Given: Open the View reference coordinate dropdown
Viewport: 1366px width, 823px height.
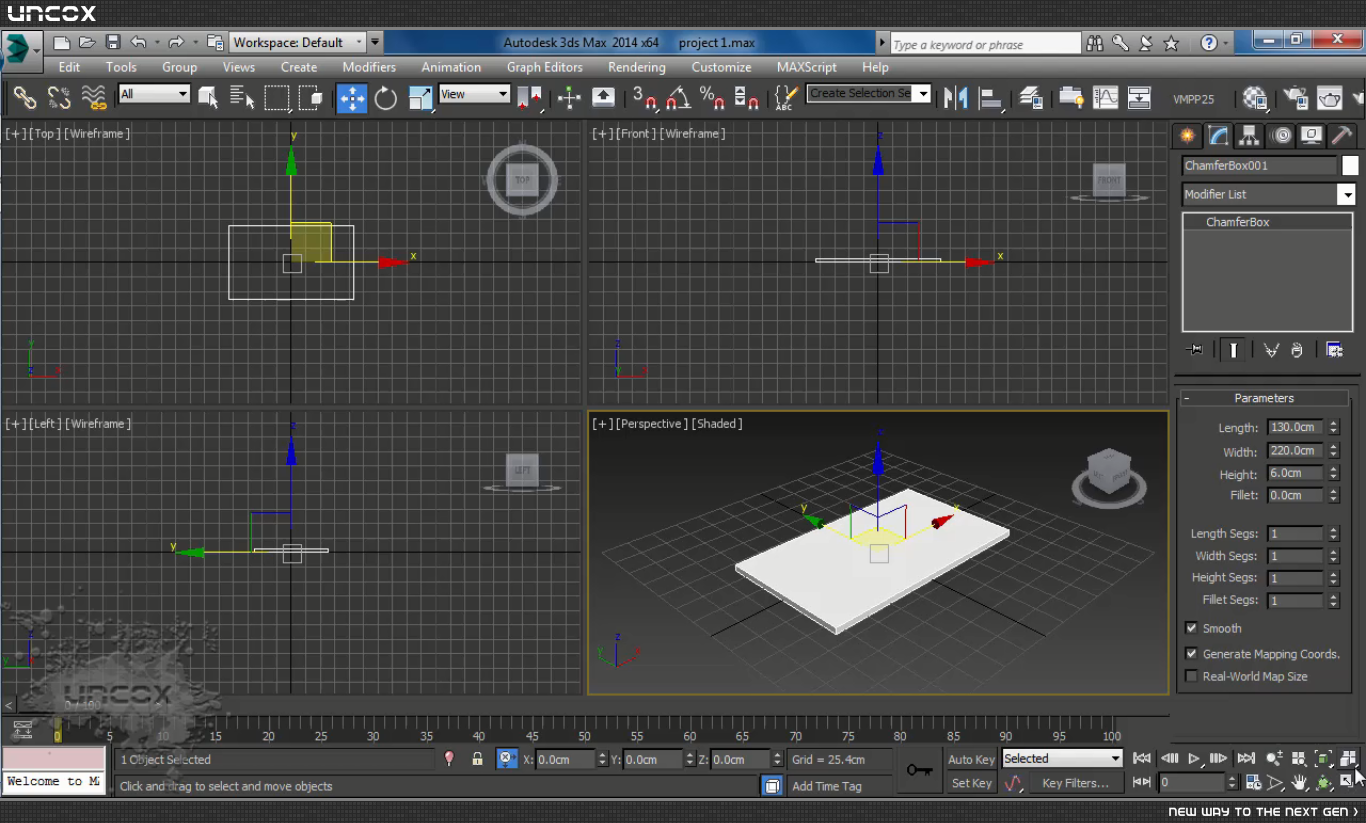Looking at the screenshot, I should 475,94.
